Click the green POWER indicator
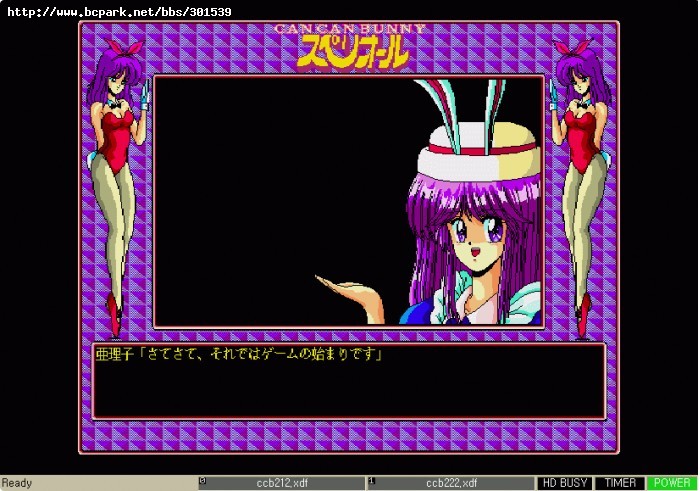Screen dimensions: 700x491 [672, 483]
